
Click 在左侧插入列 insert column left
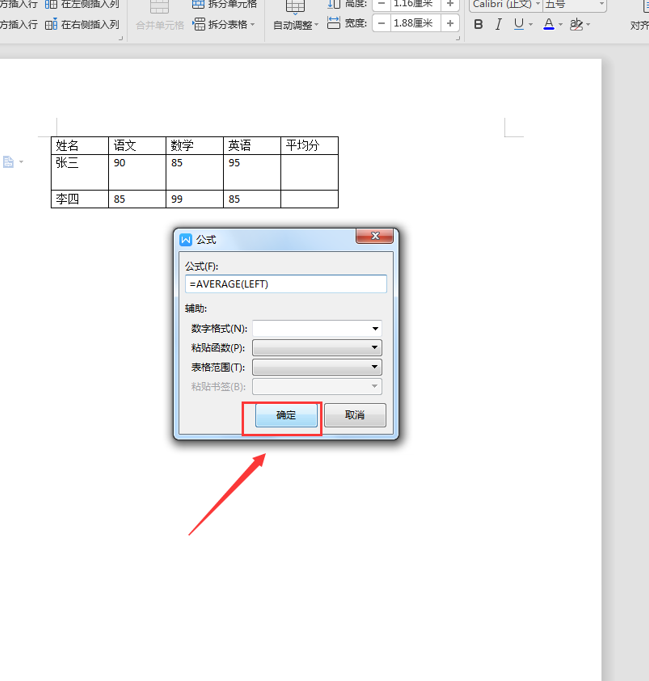[x=82, y=4]
